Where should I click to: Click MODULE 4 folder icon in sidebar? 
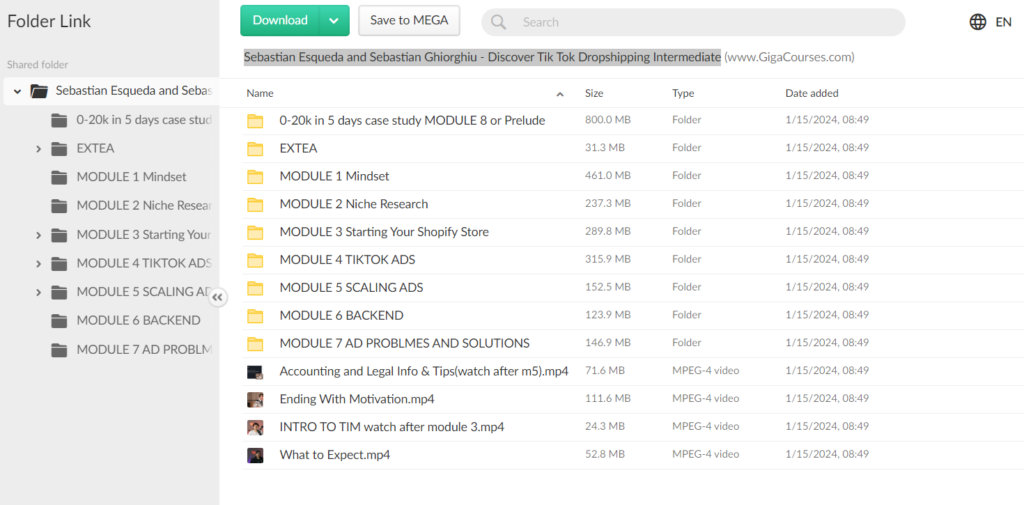pos(59,263)
